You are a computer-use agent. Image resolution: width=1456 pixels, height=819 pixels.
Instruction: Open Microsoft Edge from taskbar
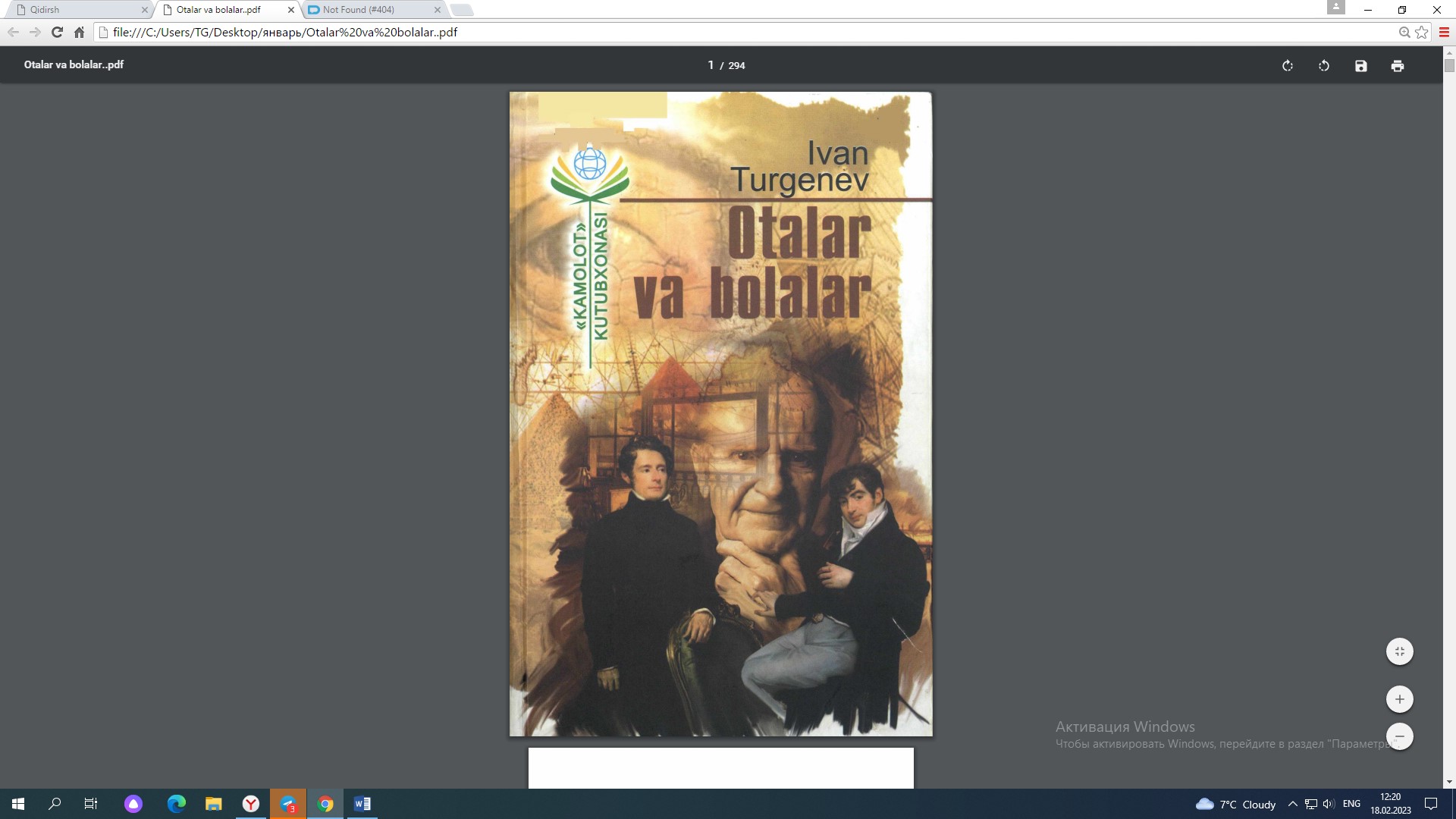pyautogui.click(x=176, y=804)
